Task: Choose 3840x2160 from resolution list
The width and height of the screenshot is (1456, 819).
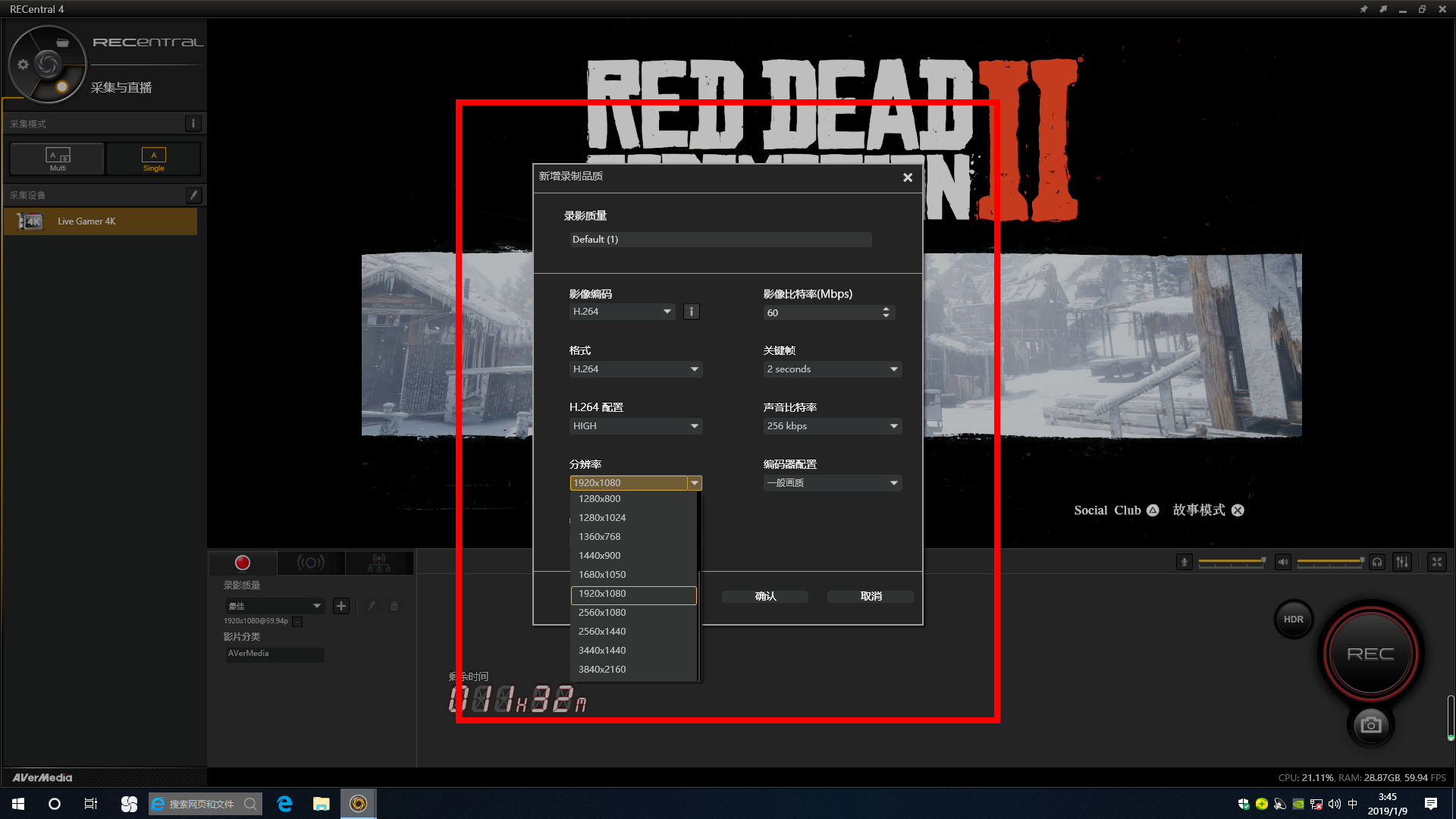Action: coord(602,670)
